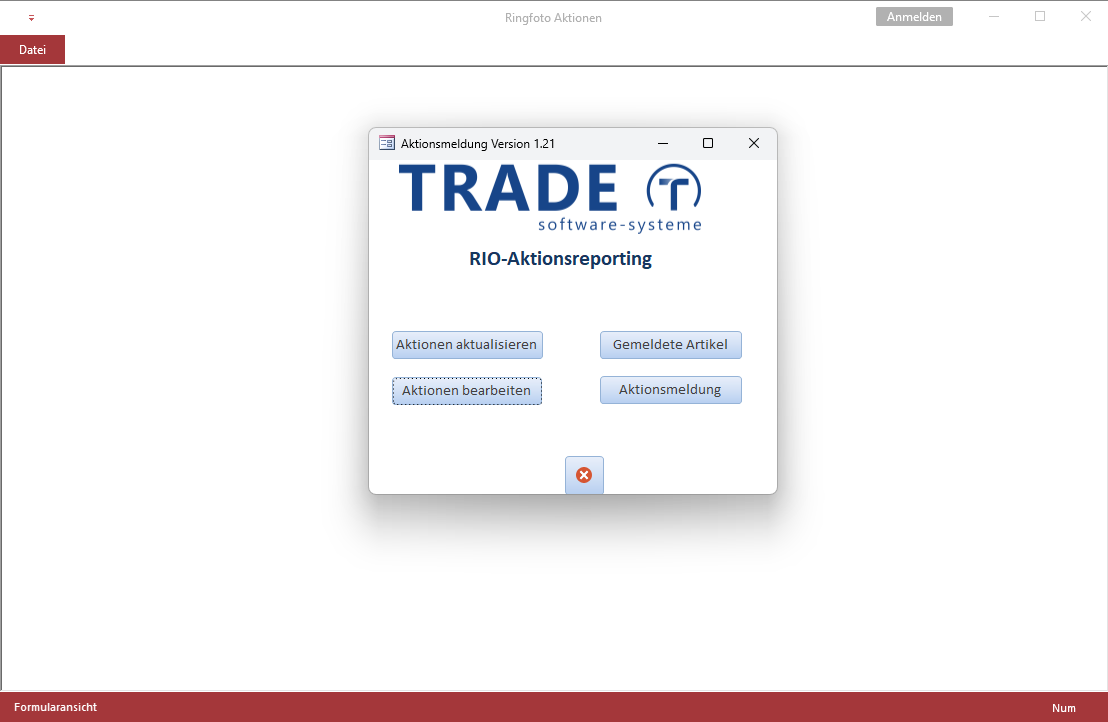Click the red X exit button in the dialog
1108x722 pixels.
pyautogui.click(x=584, y=475)
